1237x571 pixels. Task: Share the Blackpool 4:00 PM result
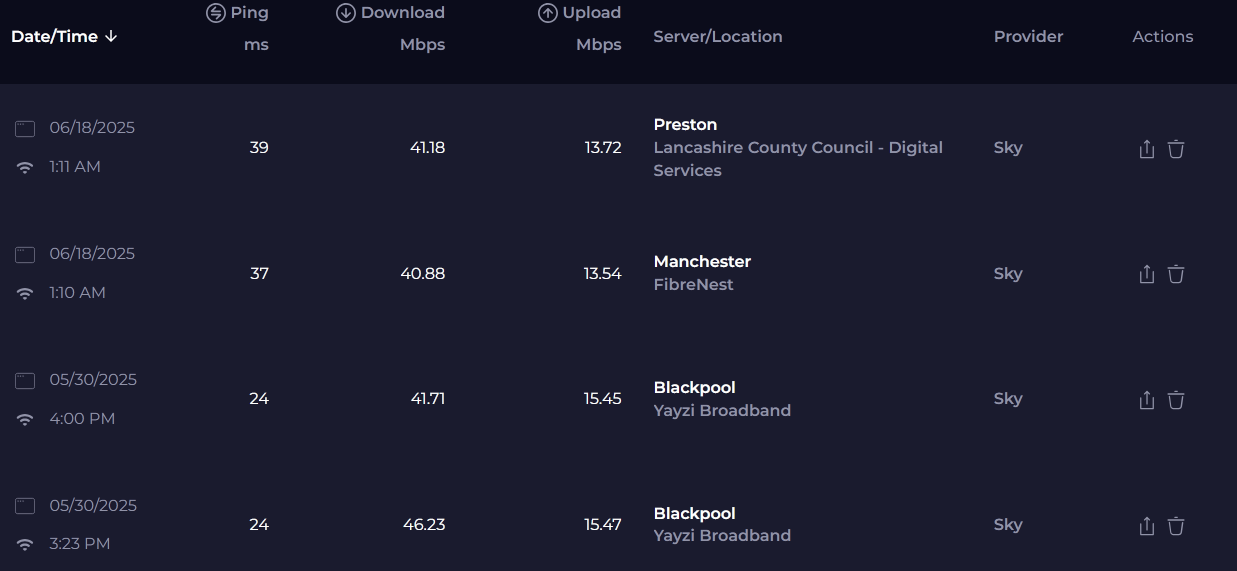click(x=1147, y=400)
